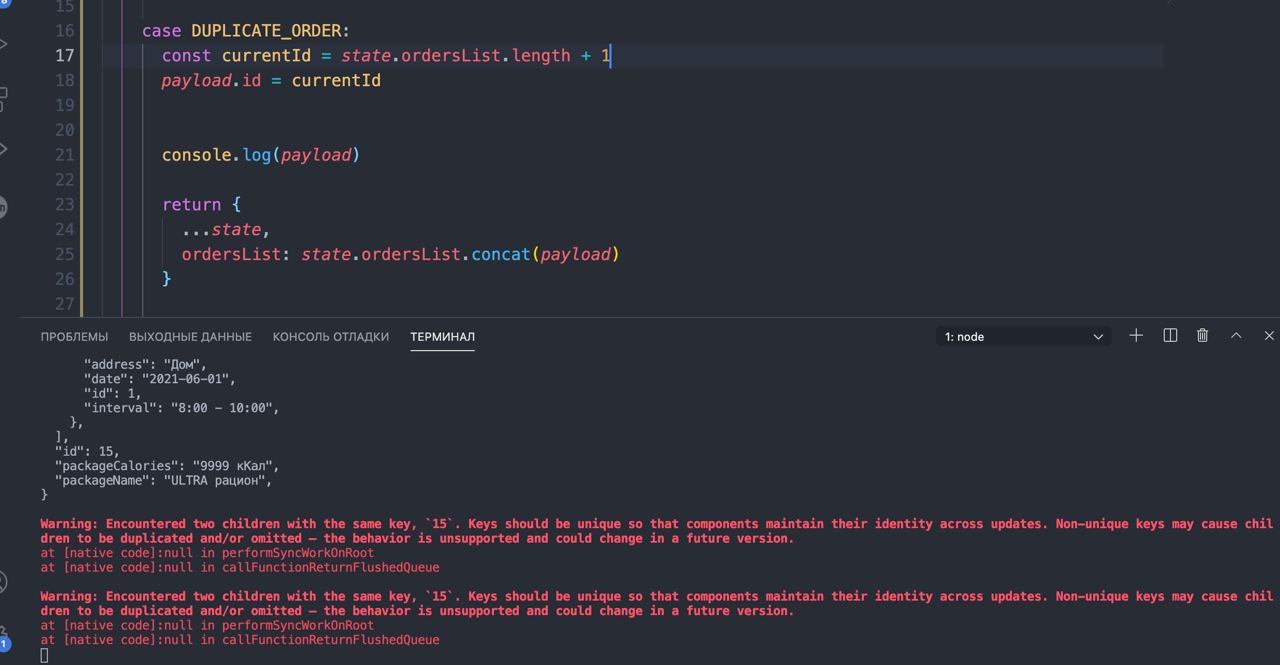Open a new terminal with plus icon
Viewport: 1280px width, 665px height.
click(x=1136, y=336)
